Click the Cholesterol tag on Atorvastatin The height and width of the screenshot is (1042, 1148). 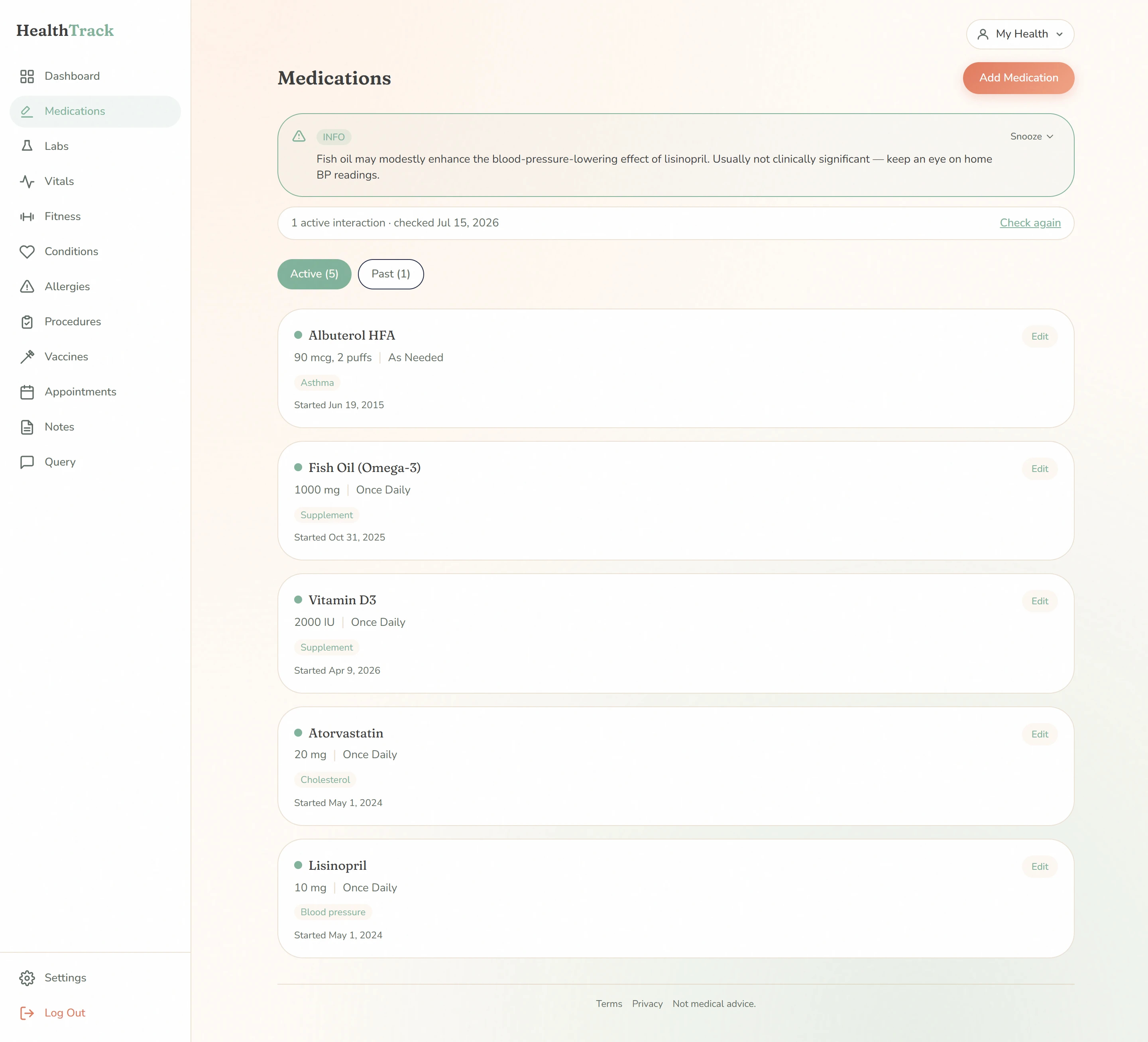coord(325,780)
